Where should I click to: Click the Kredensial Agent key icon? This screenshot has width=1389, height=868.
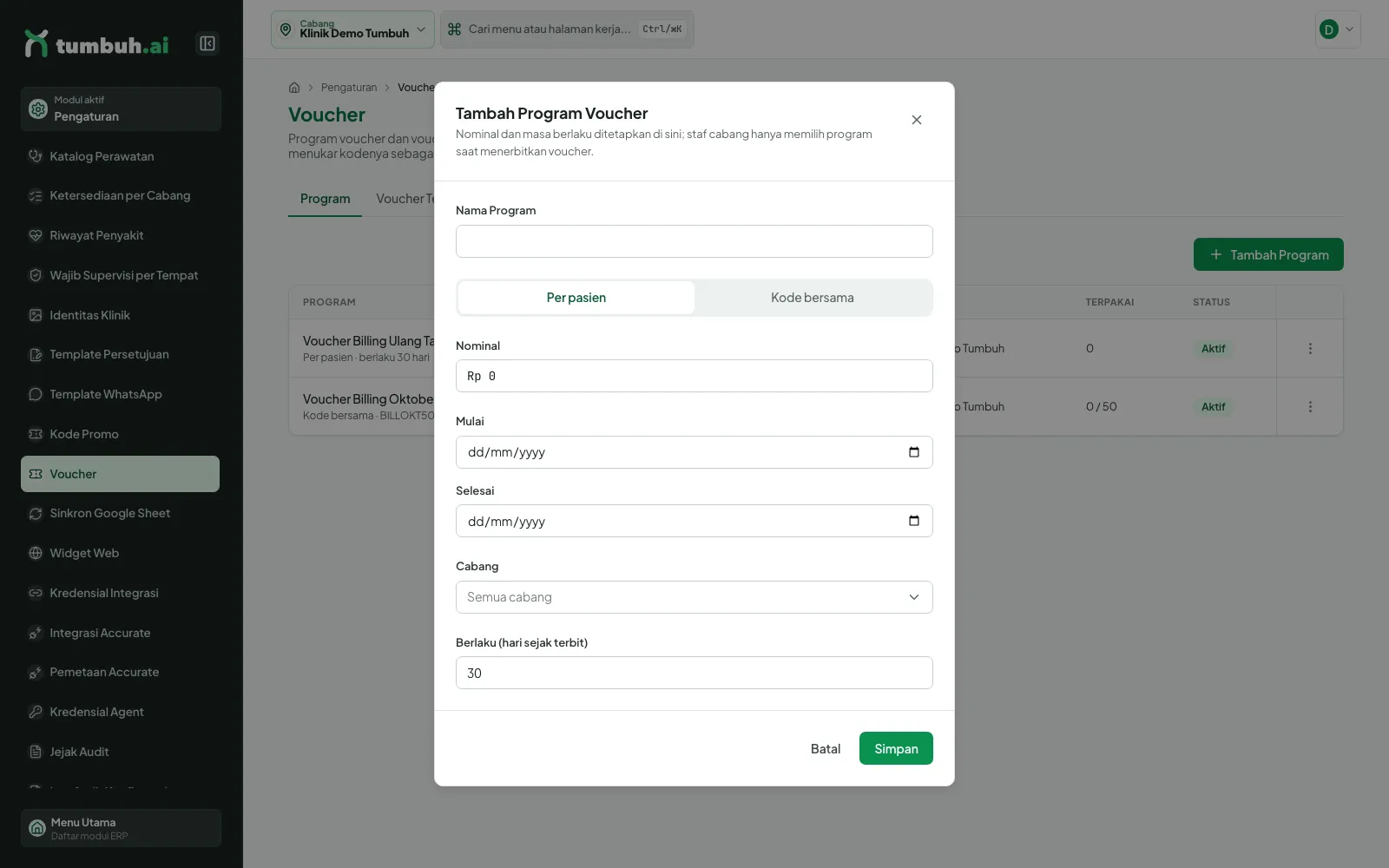pyautogui.click(x=36, y=712)
